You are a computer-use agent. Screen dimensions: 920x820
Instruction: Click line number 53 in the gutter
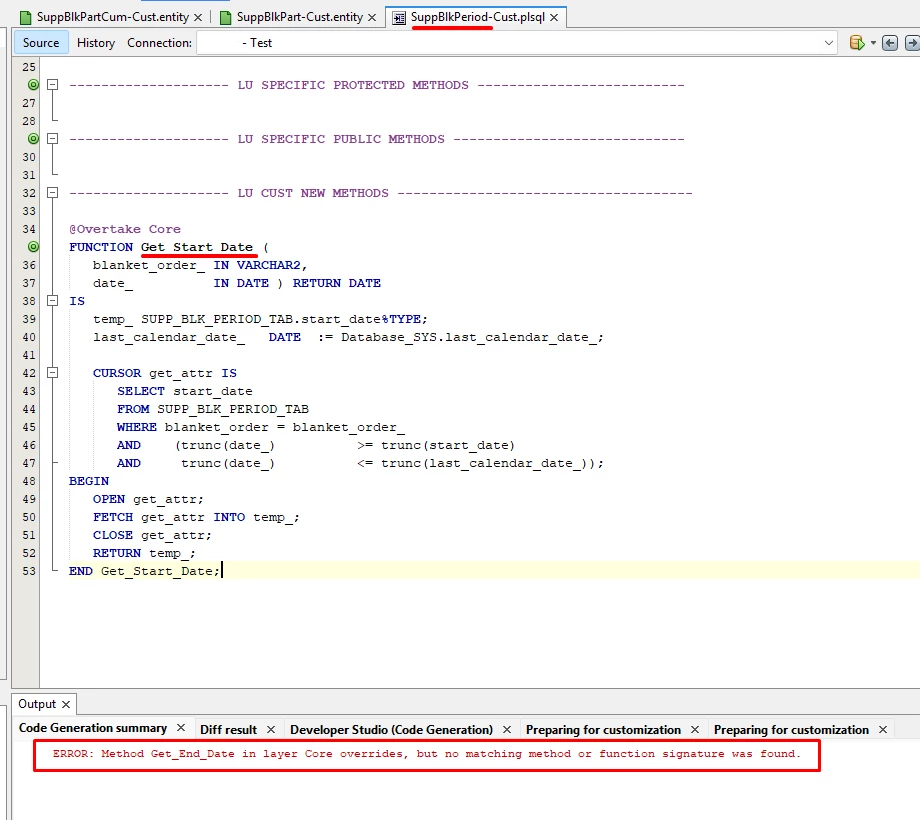tap(29, 571)
